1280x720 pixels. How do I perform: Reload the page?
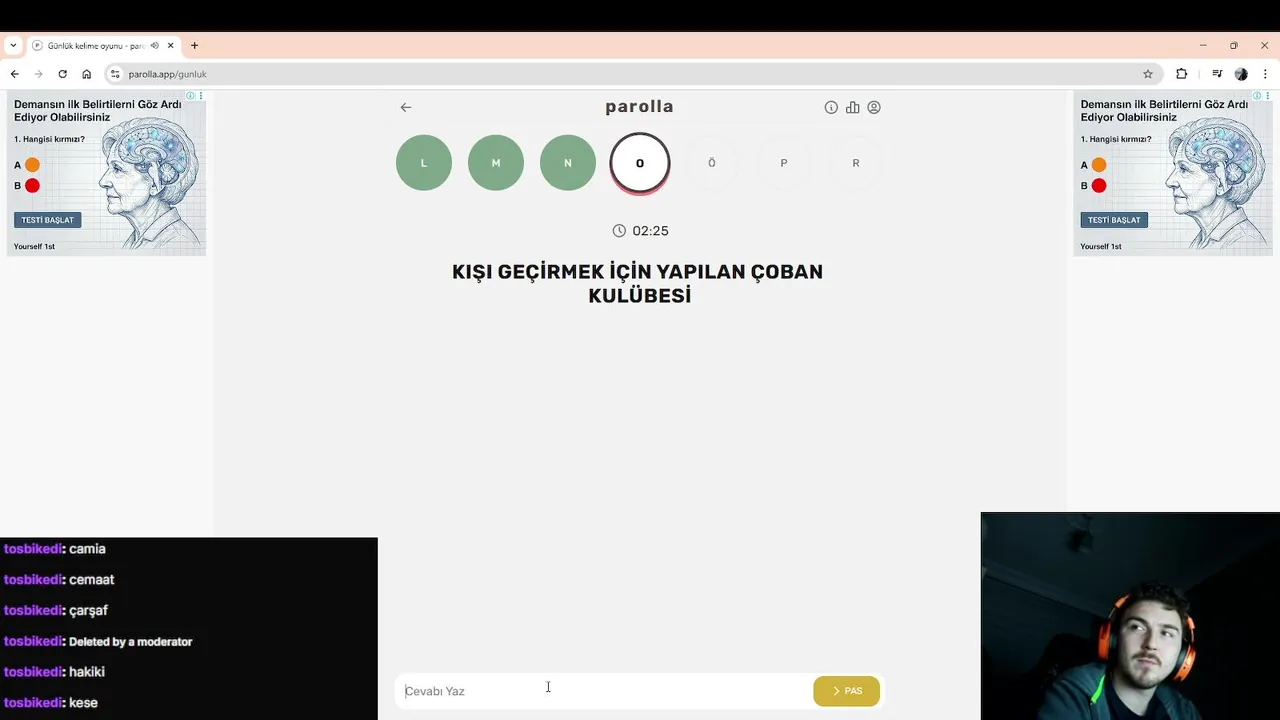point(62,74)
